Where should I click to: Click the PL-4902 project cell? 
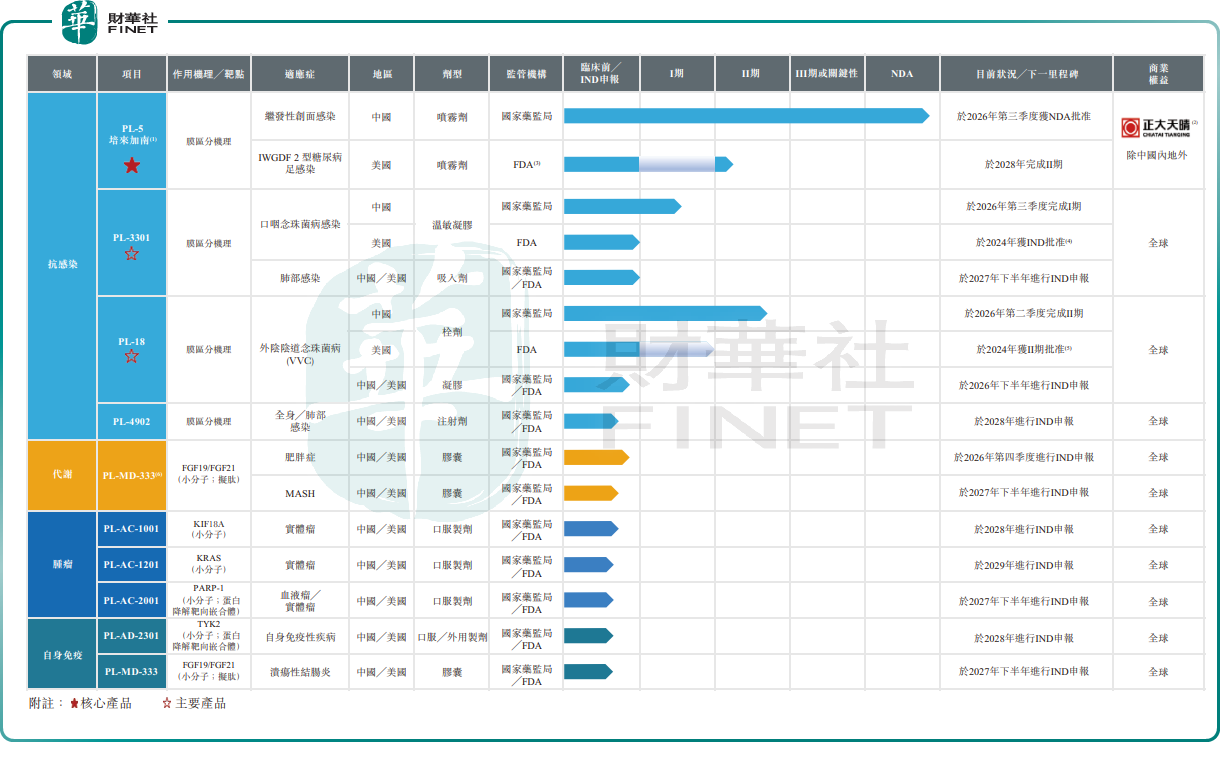point(132,421)
